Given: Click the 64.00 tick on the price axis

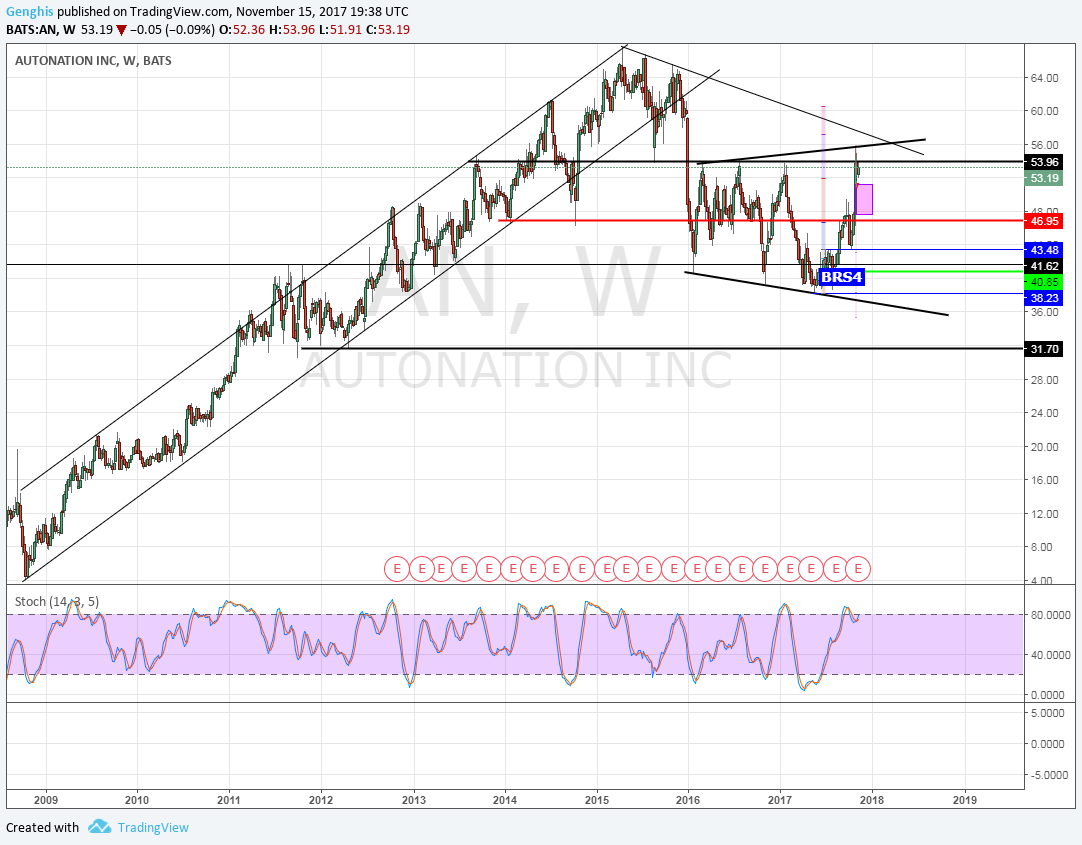Looking at the screenshot, I should [x=1044, y=78].
